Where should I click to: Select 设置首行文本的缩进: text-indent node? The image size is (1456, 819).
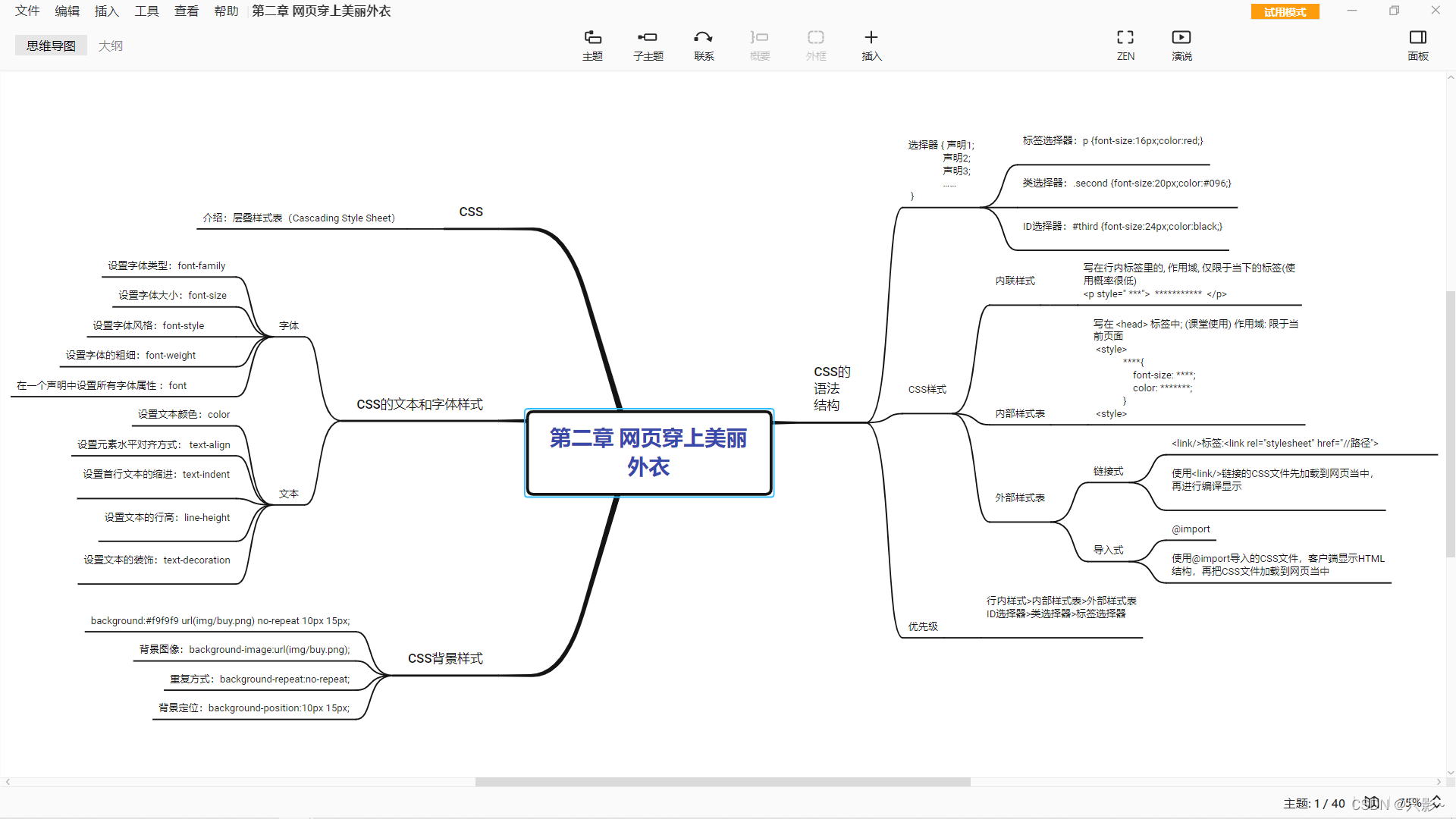point(156,474)
